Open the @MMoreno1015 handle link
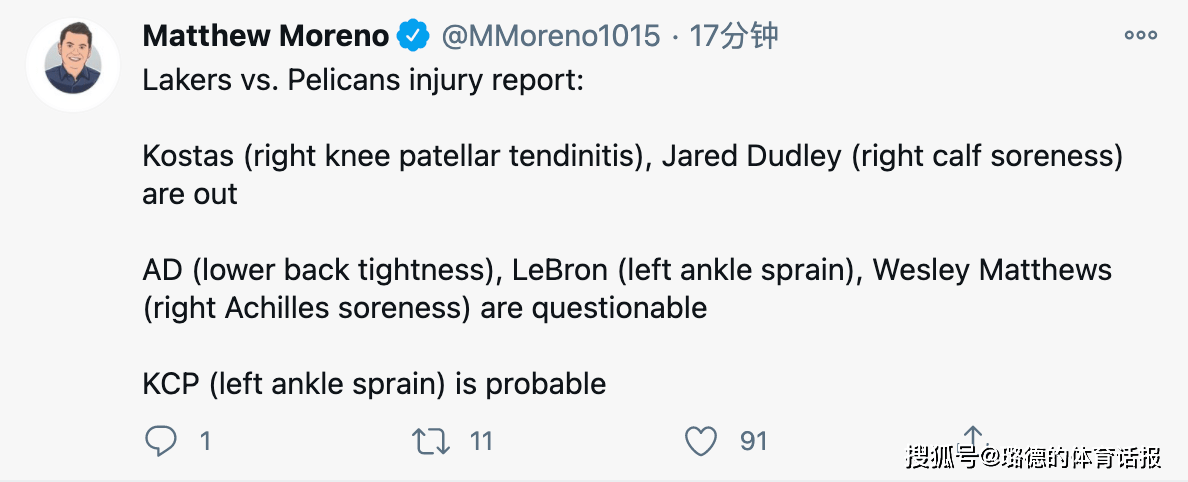1188x482 pixels. click(x=551, y=36)
